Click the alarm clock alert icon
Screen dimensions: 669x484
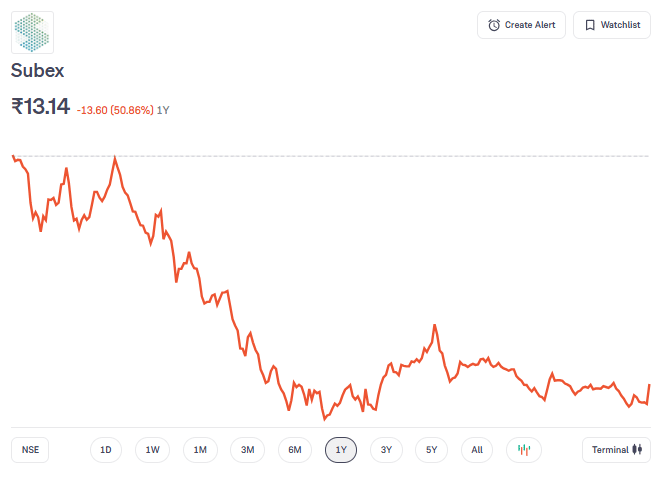tap(494, 25)
